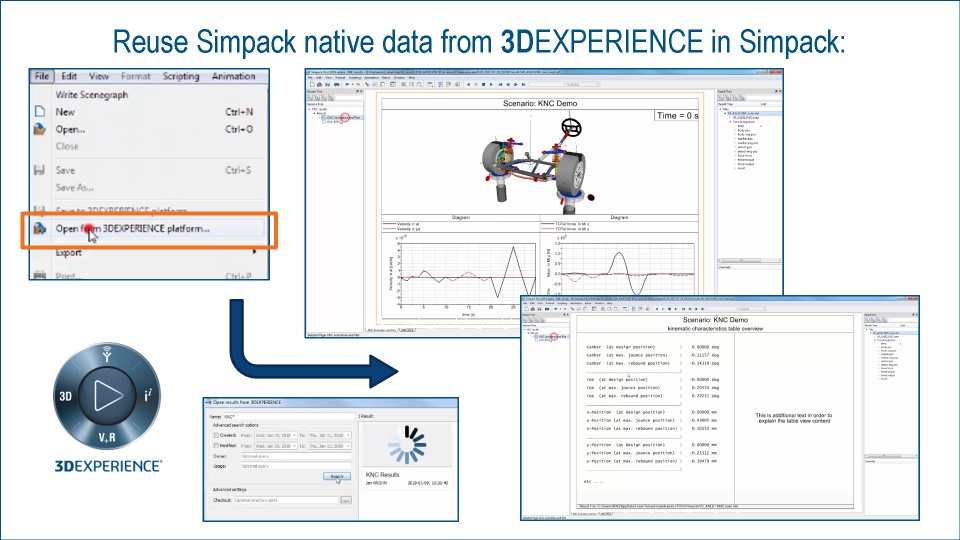Click Save icon in upper Simpack Post toolbar
960x540 pixels.
point(328,84)
